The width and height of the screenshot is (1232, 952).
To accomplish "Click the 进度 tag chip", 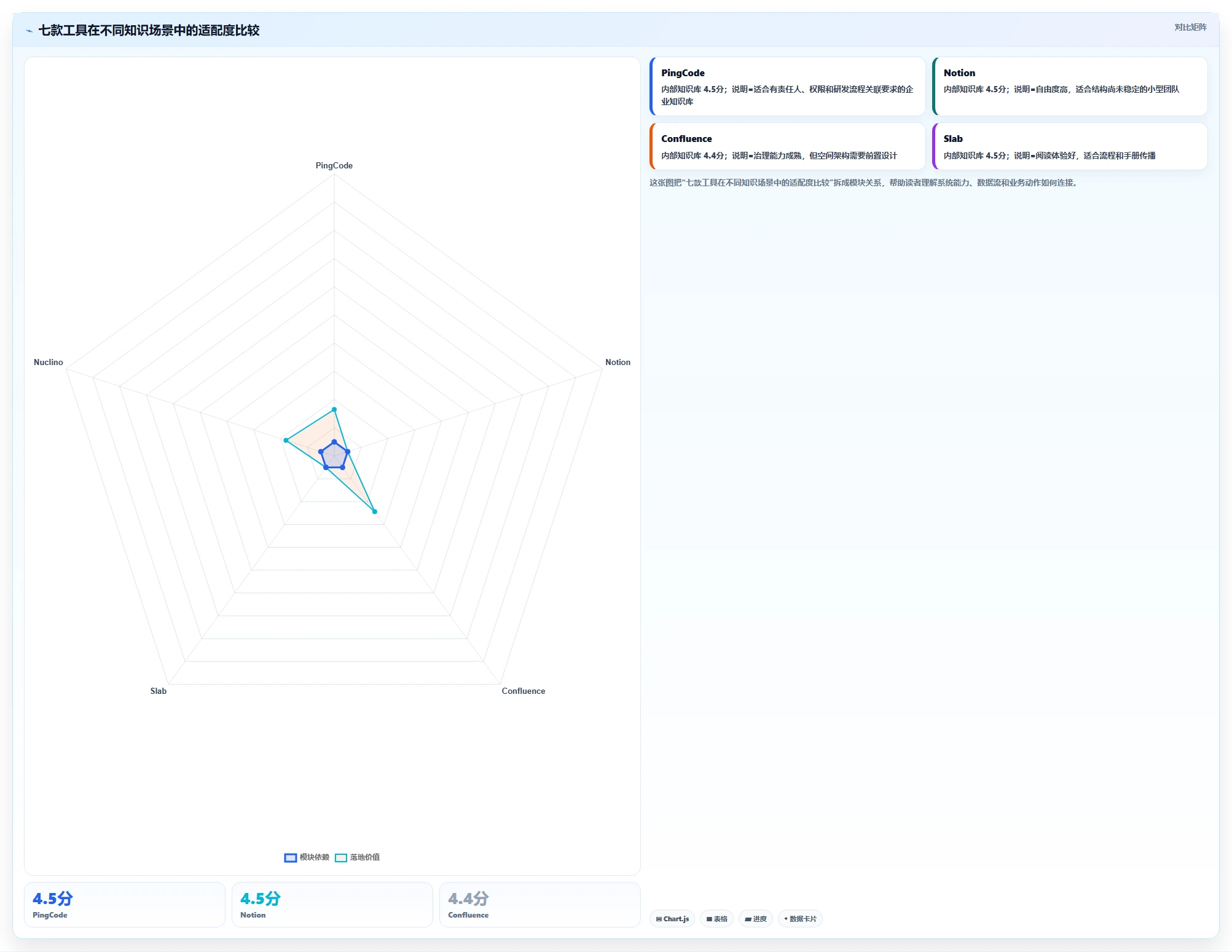I will [x=756, y=919].
